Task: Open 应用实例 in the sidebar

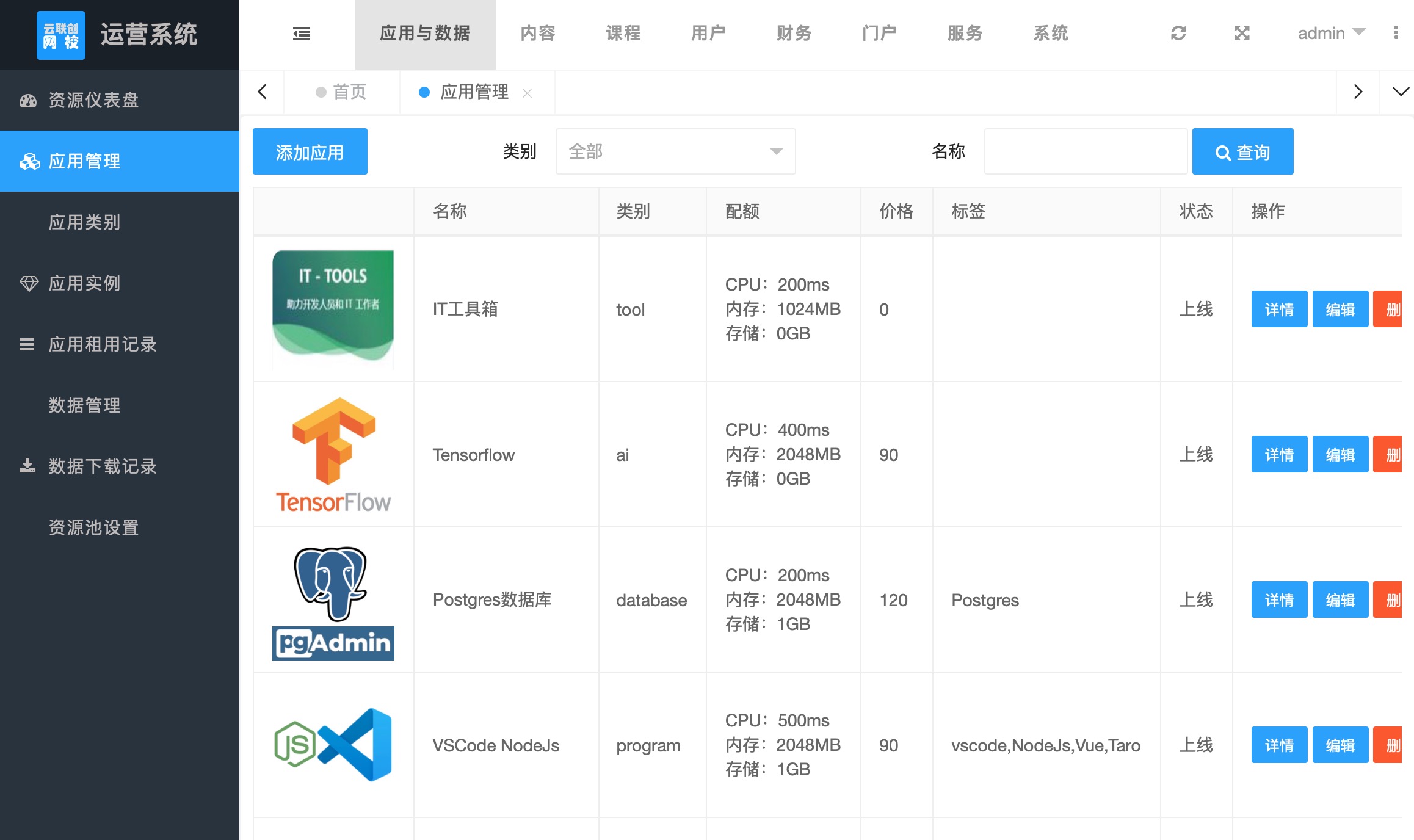Action: coord(120,283)
